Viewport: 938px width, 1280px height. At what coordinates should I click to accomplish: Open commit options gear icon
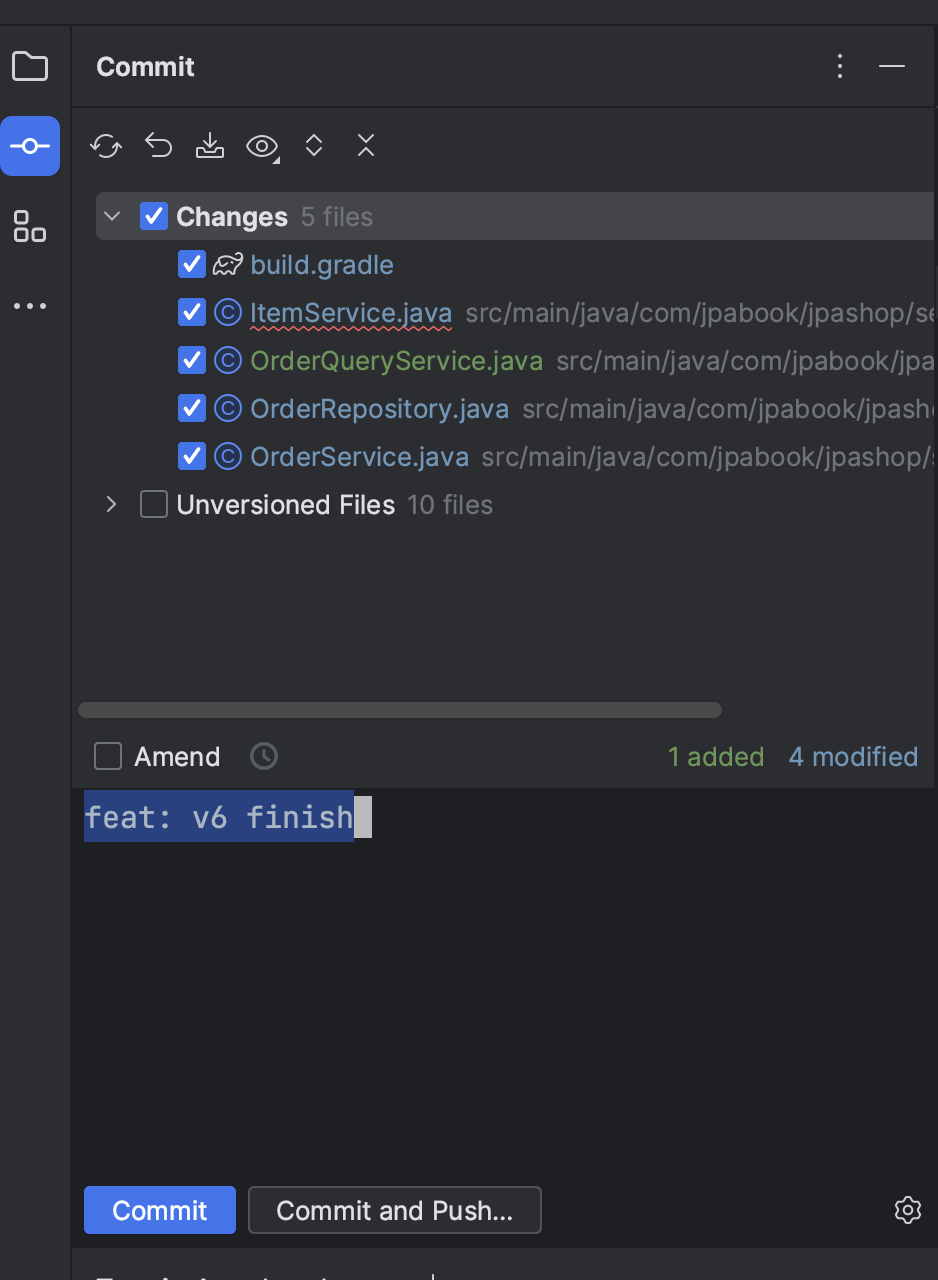click(x=907, y=1210)
